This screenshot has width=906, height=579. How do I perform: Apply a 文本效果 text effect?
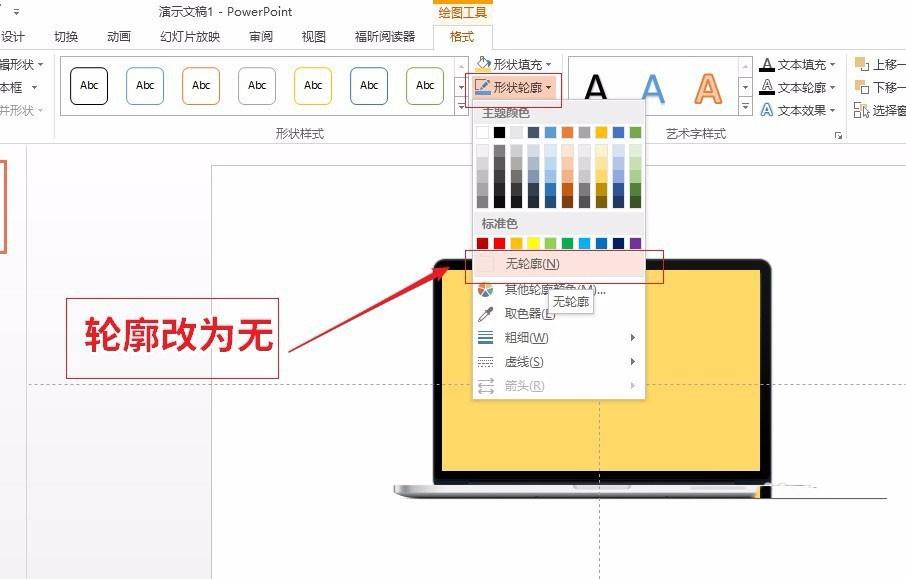767,106
